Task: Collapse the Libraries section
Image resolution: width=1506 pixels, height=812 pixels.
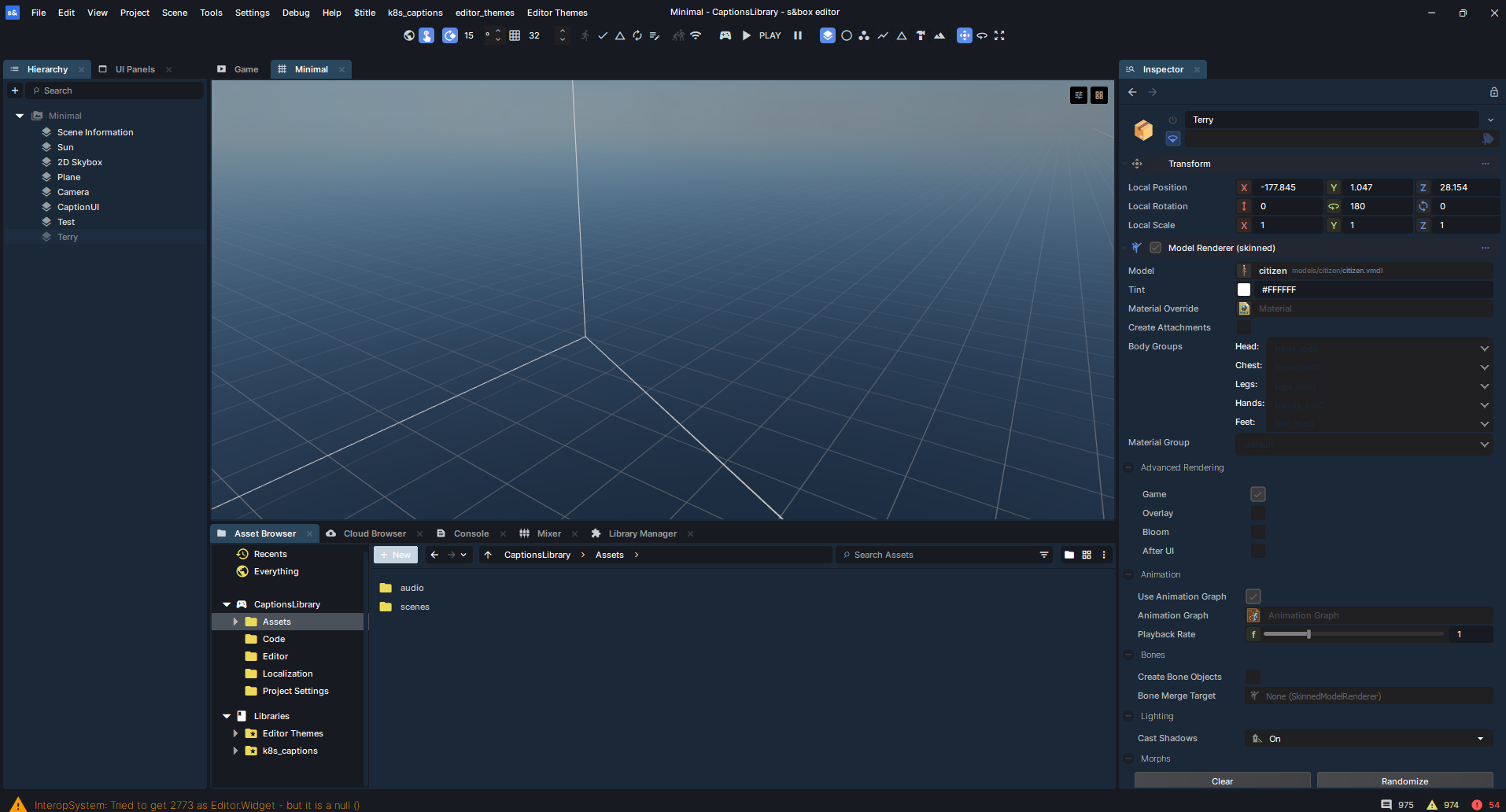Action: click(227, 716)
